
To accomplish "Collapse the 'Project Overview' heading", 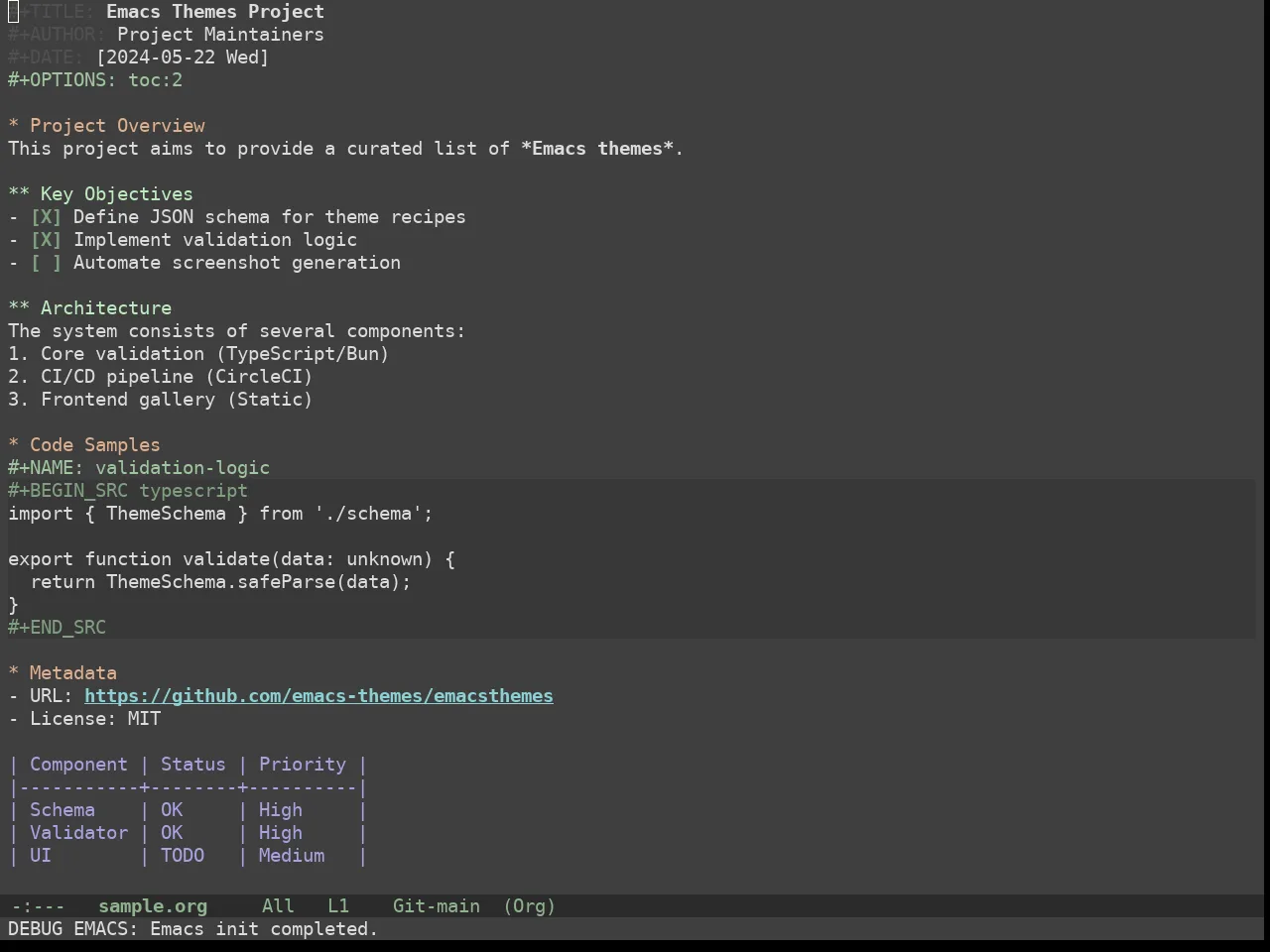I will (x=106, y=126).
